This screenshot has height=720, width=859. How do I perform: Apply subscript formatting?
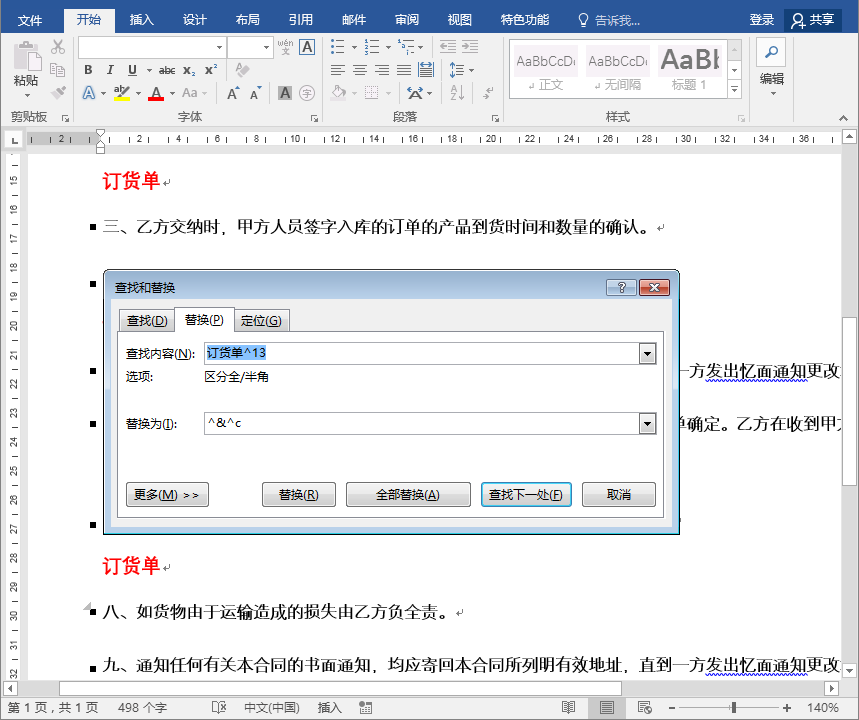tap(188, 69)
